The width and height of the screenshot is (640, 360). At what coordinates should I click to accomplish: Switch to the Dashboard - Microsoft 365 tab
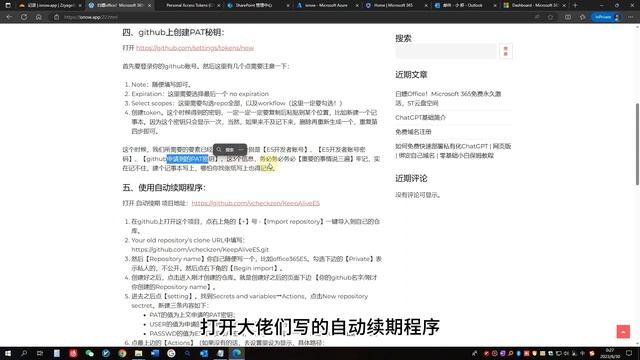[533, 5]
